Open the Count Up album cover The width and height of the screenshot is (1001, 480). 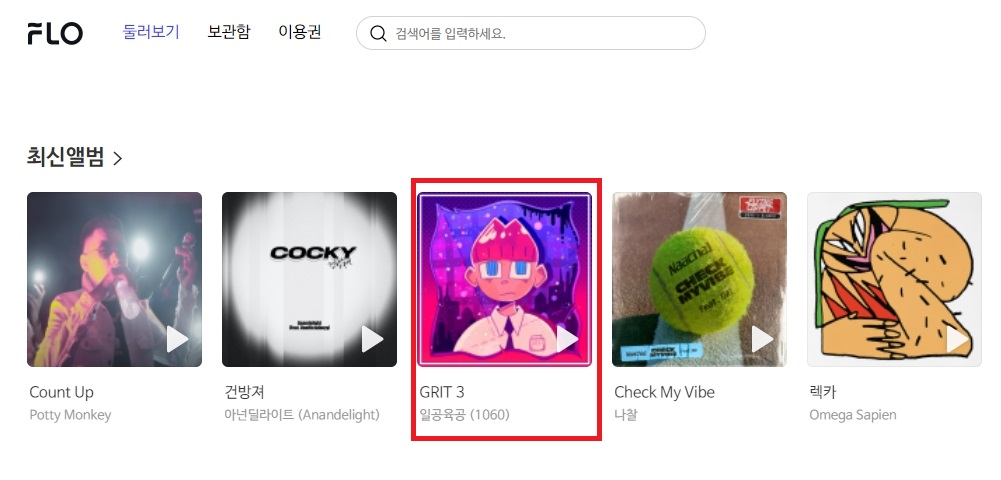pyautogui.click(x=114, y=280)
